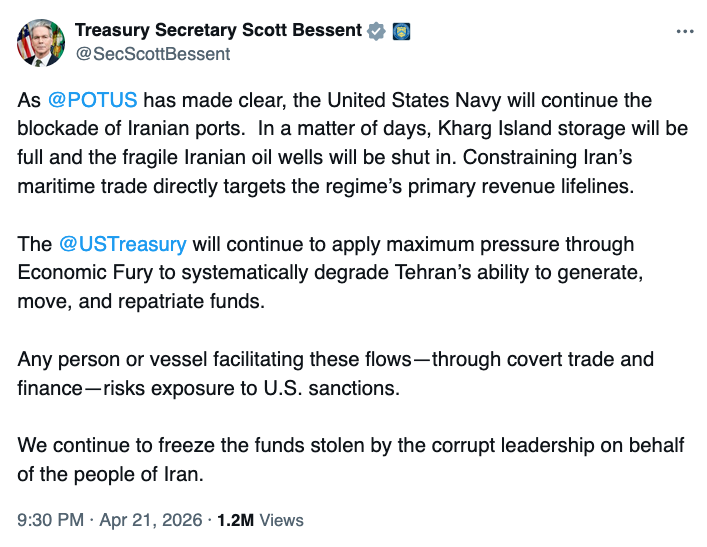This screenshot has height=547, width=707.
Task: Open the "Treasury Secretary Scott Bessent" display name
Action: [217, 30]
